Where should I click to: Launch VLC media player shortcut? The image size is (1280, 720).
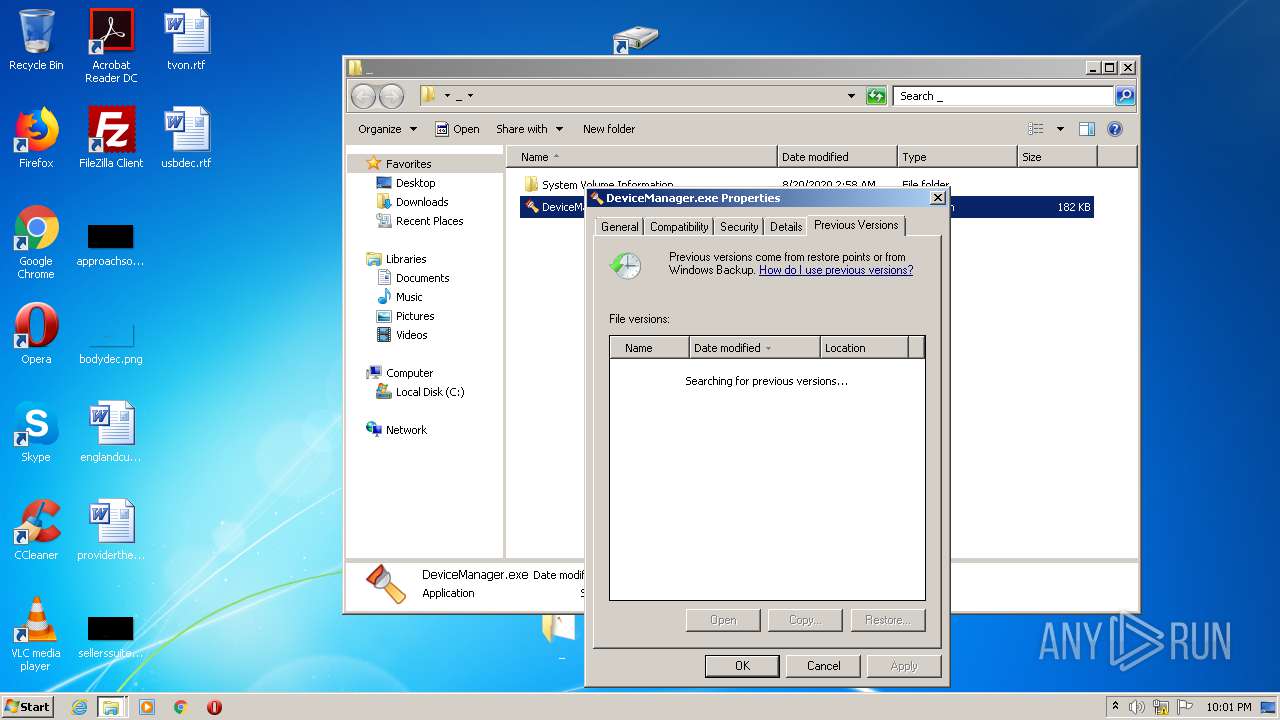[x=36, y=634]
